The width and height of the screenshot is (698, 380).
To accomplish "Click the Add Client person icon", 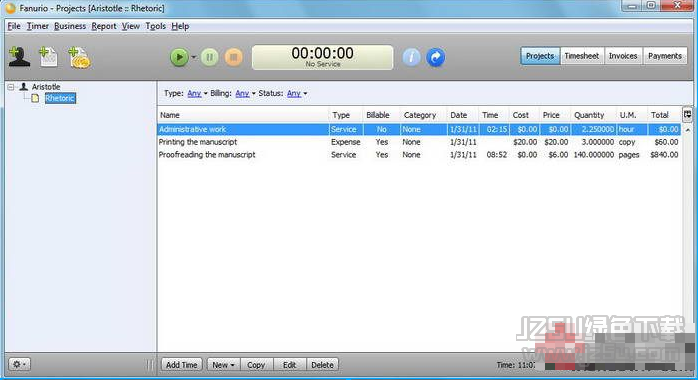I will click(19, 57).
